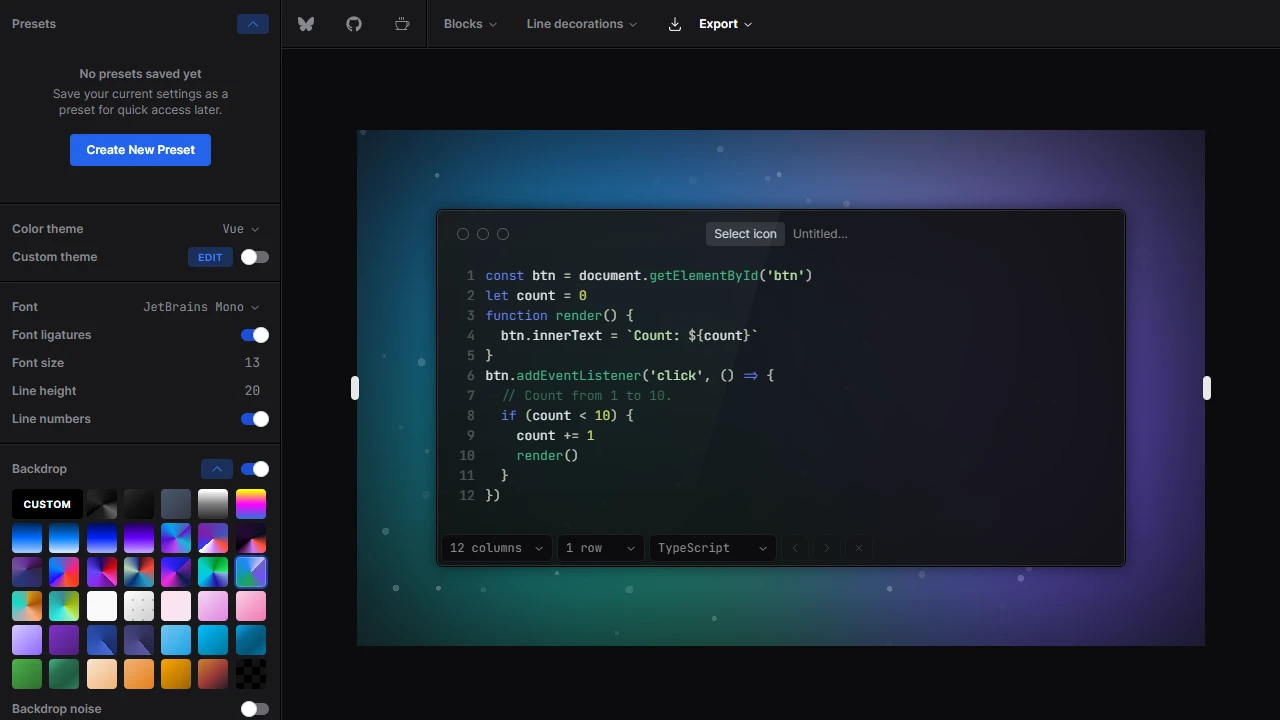Click the Untitled title field

[x=820, y=233]
